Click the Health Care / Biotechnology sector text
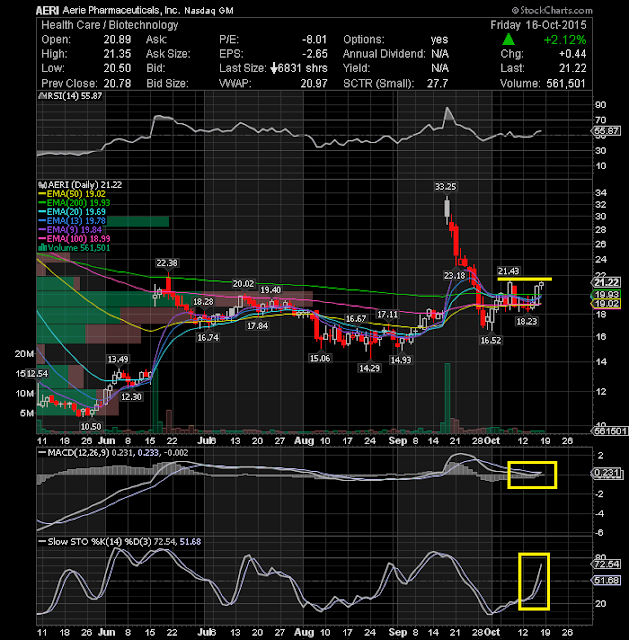The width and height of the screenshot is (629, 640). click(x=110, y=25)
